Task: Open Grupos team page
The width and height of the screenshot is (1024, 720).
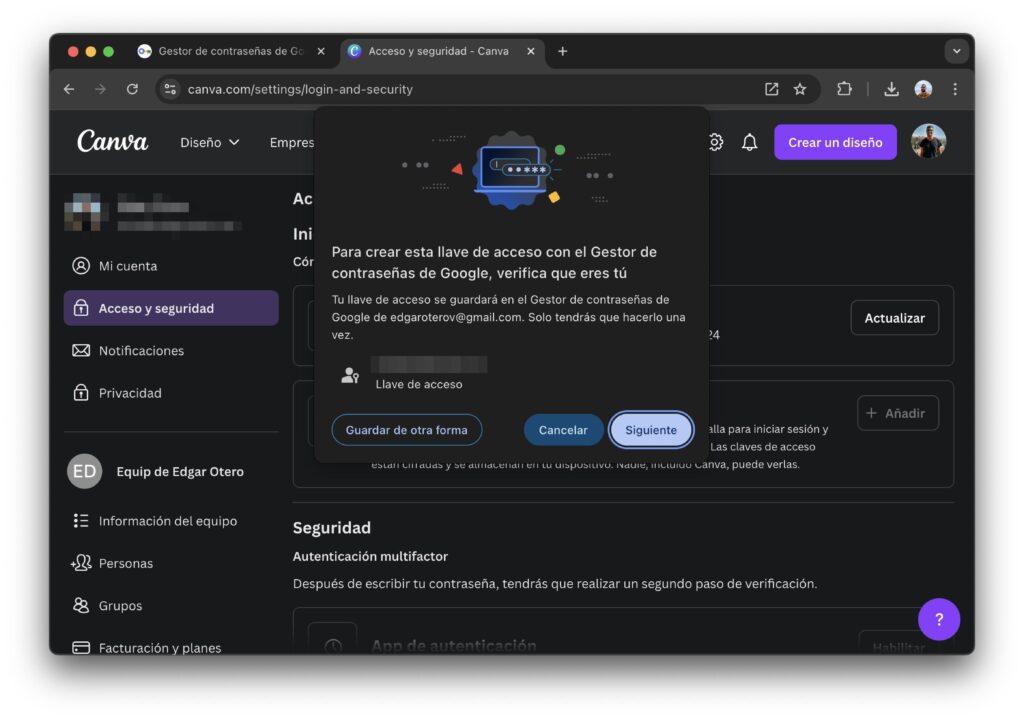Action: click(x=171, y=606)
